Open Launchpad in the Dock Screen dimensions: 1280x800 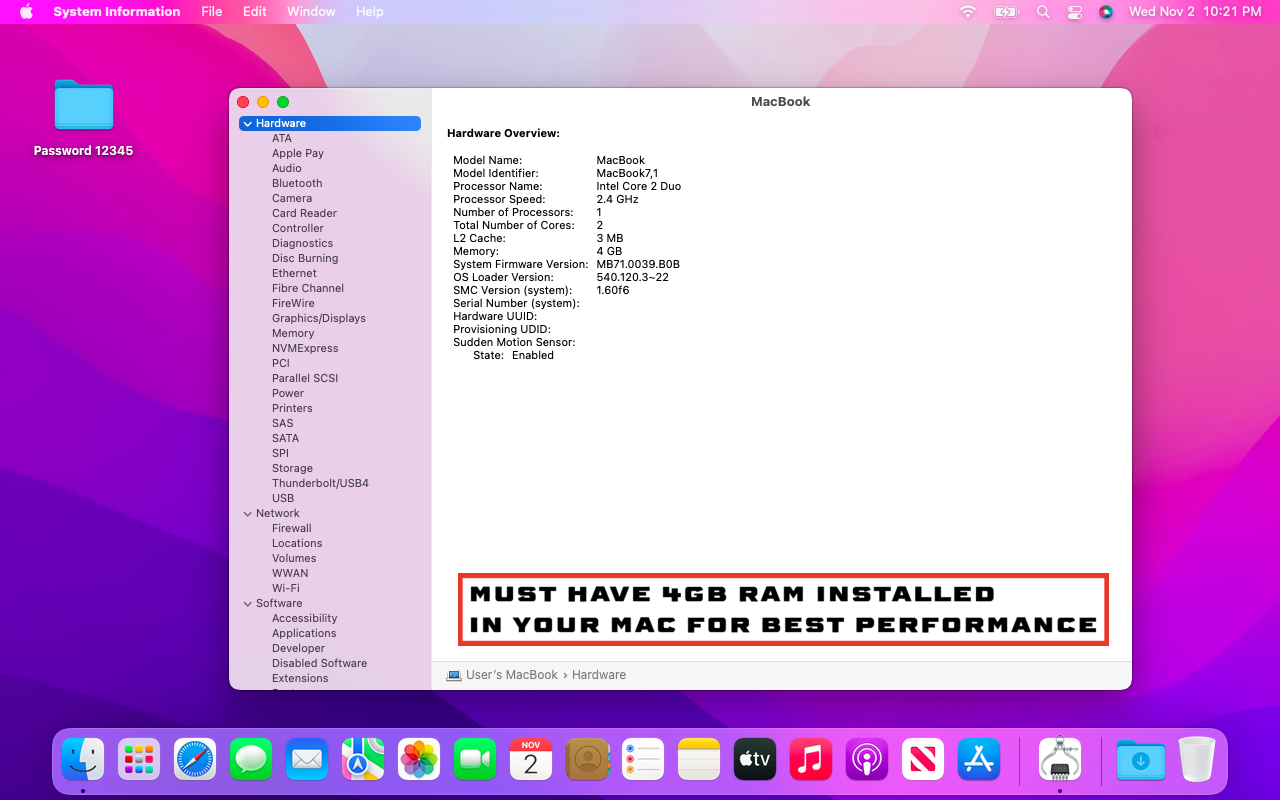coord(139,759)
